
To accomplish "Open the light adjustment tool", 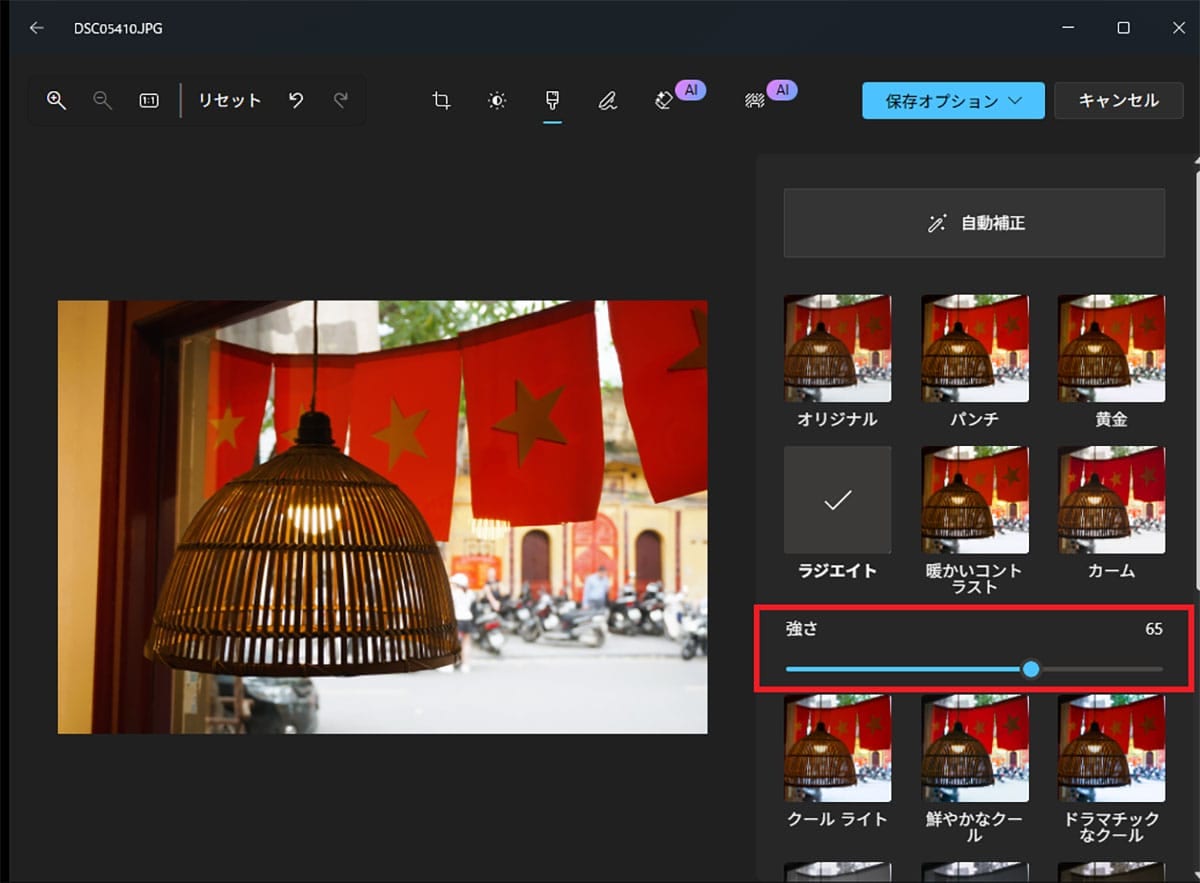I will point(497,100).
